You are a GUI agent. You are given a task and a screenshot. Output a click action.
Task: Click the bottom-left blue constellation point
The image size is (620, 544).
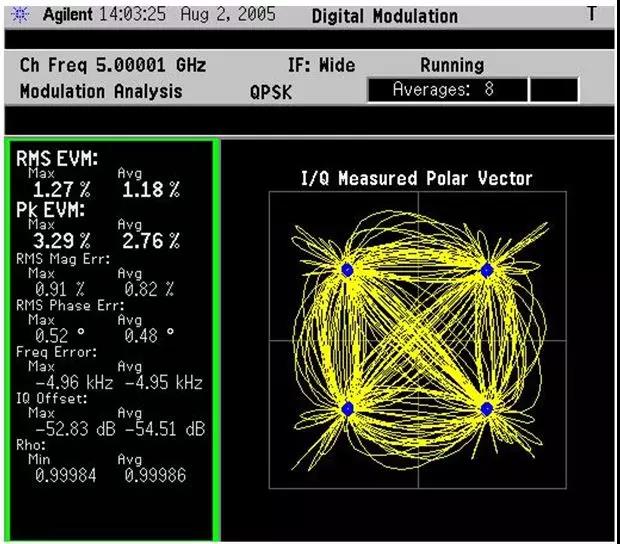click(347, 409)
